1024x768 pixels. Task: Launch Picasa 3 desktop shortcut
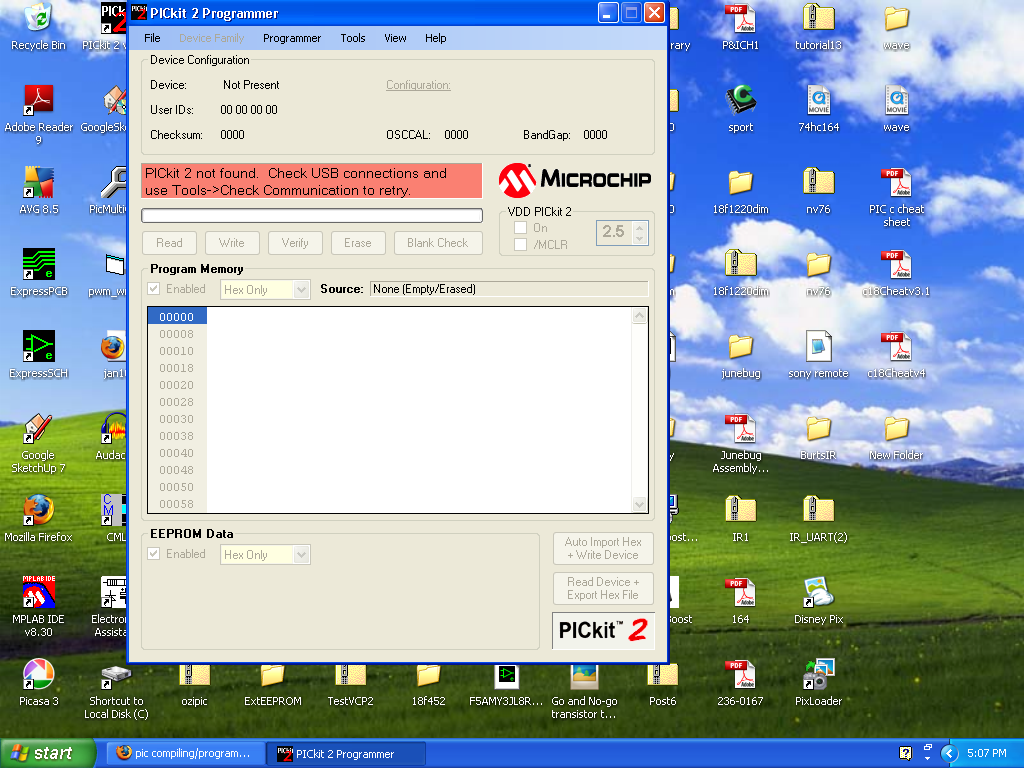click(39, 683)
